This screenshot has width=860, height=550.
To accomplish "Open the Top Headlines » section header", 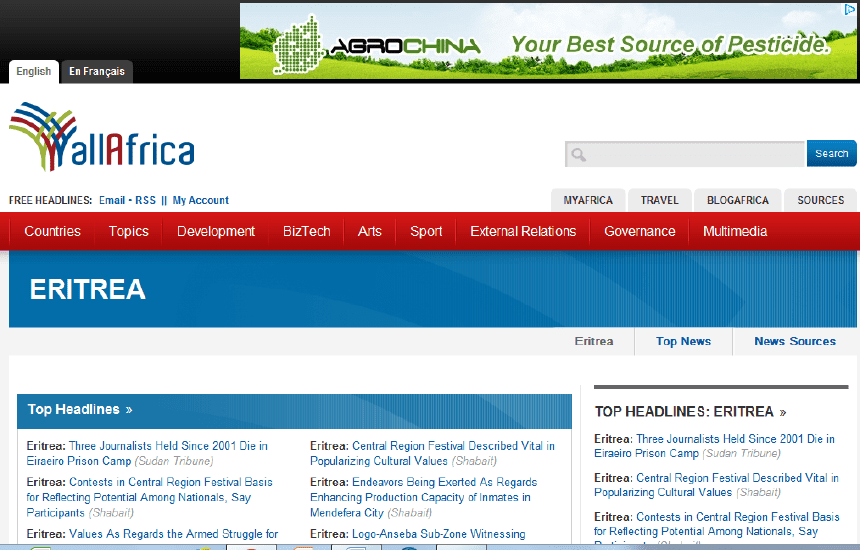I will (x=80, y=410).
